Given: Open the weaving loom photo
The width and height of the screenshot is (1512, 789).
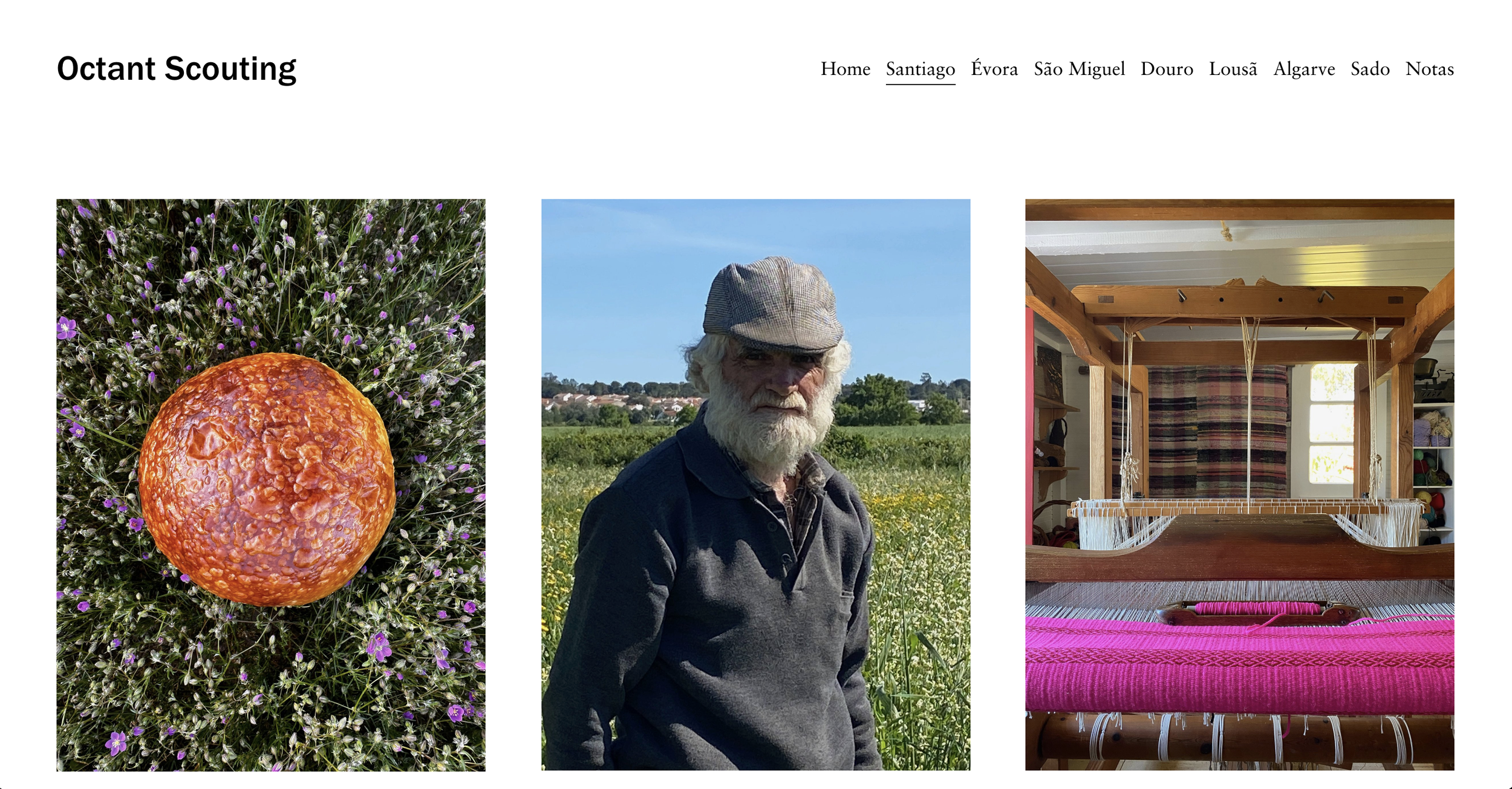Looking at the screenshot, I should pyautogui.click(x=1239, y=485).
